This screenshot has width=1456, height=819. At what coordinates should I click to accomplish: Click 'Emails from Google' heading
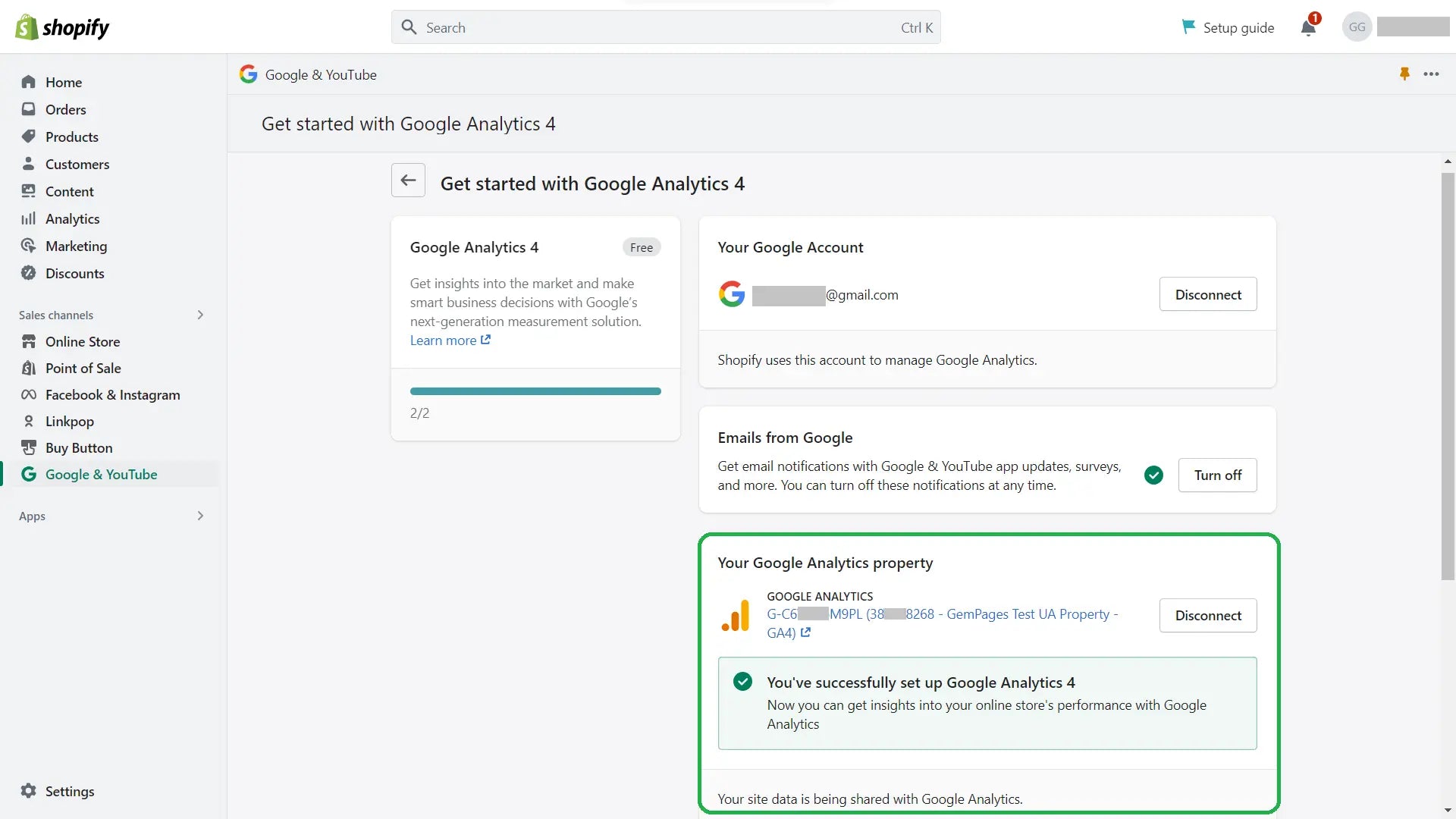pyautogui.click(x=785, y=438)
